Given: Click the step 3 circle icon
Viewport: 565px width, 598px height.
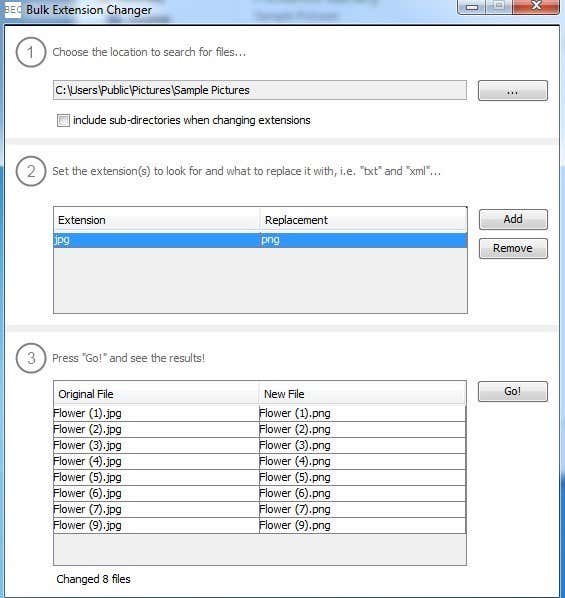Looking at the screenshot, I should (31, 358).
